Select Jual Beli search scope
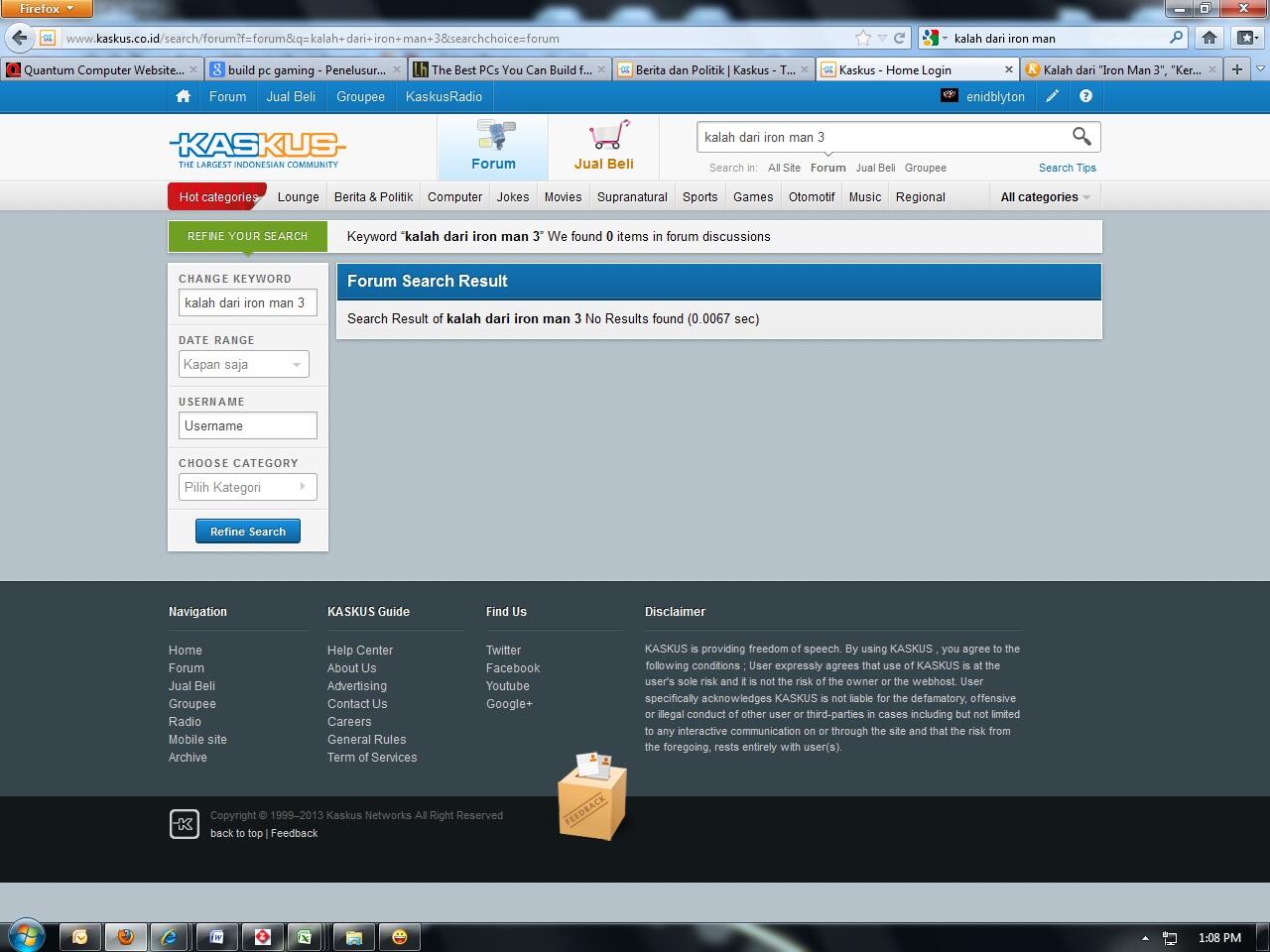The height and width of the screenshot is (952, 1270). coord(875,168)
